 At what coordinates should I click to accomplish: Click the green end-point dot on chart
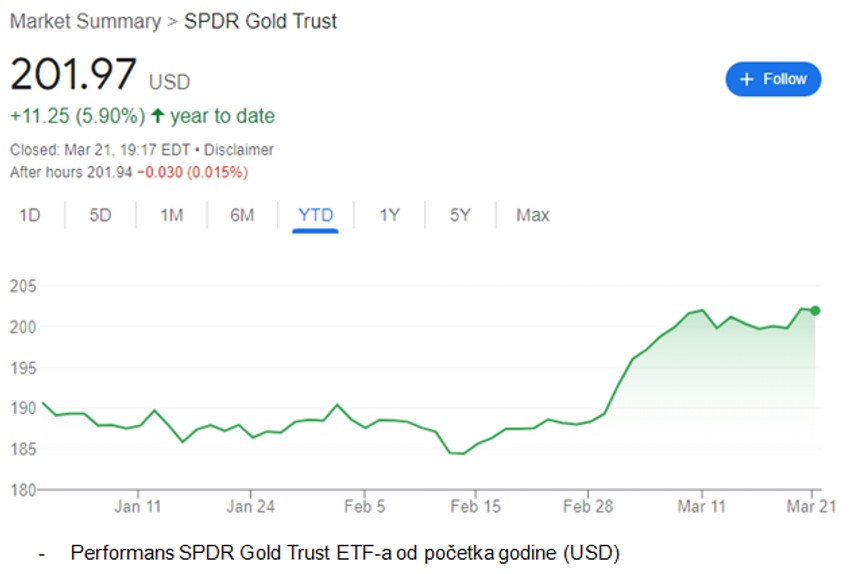(x=815, y=310)
